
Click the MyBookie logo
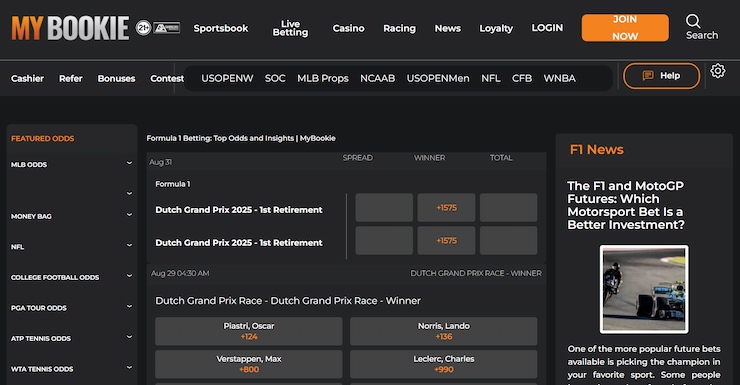click(x=70, y=28)
